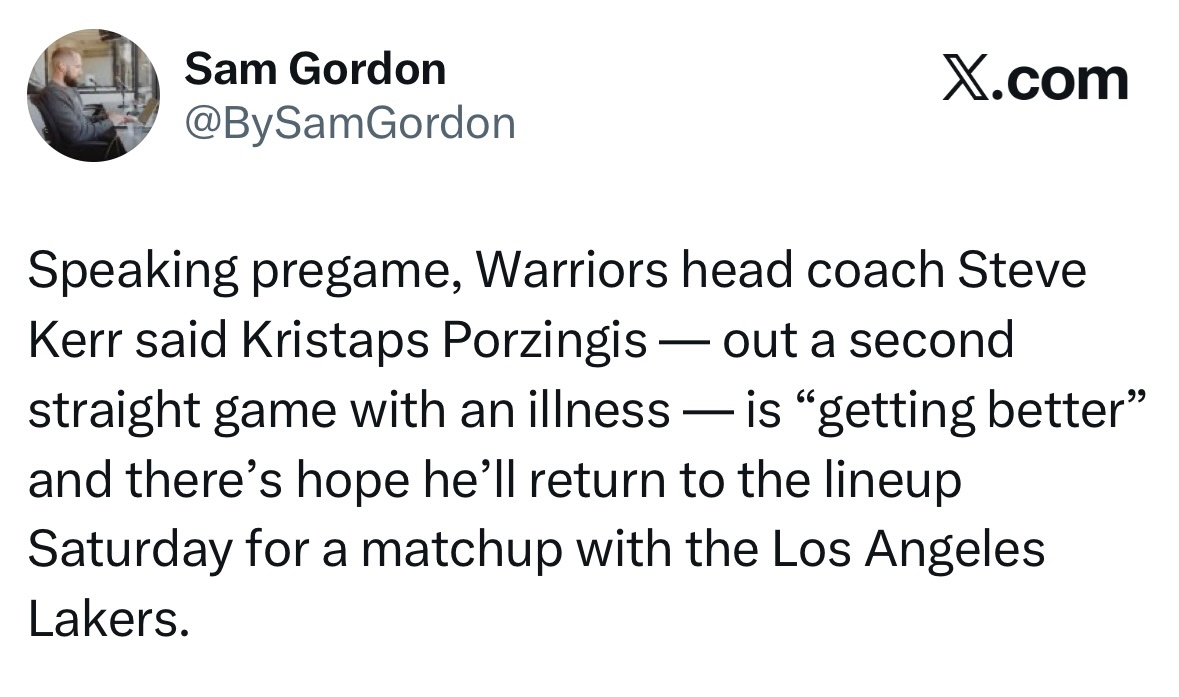1179x697 pixels.
Task: Click the word Speaking starting the tweet
Action: pyautogui.click(x=133, y=272)
